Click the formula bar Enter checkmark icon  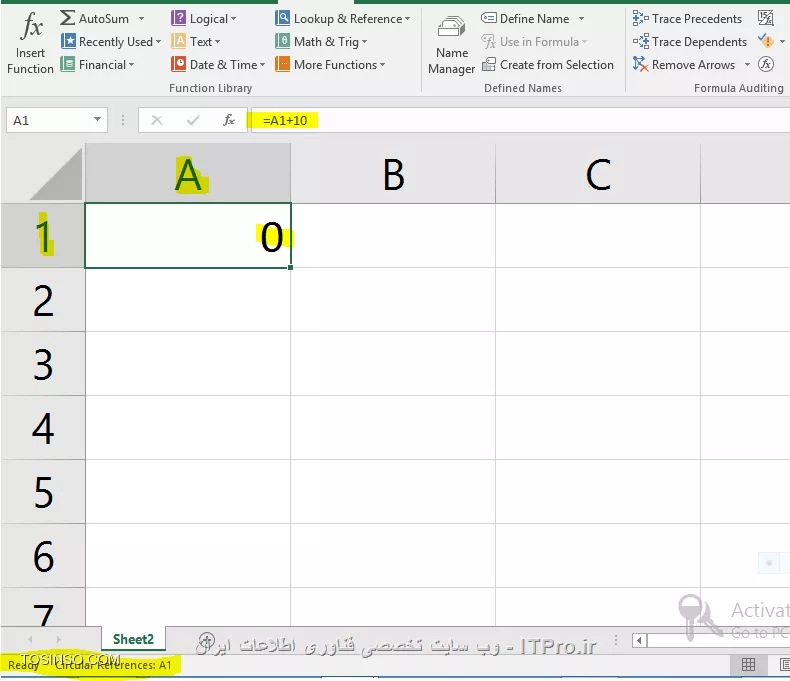(193, 120)
